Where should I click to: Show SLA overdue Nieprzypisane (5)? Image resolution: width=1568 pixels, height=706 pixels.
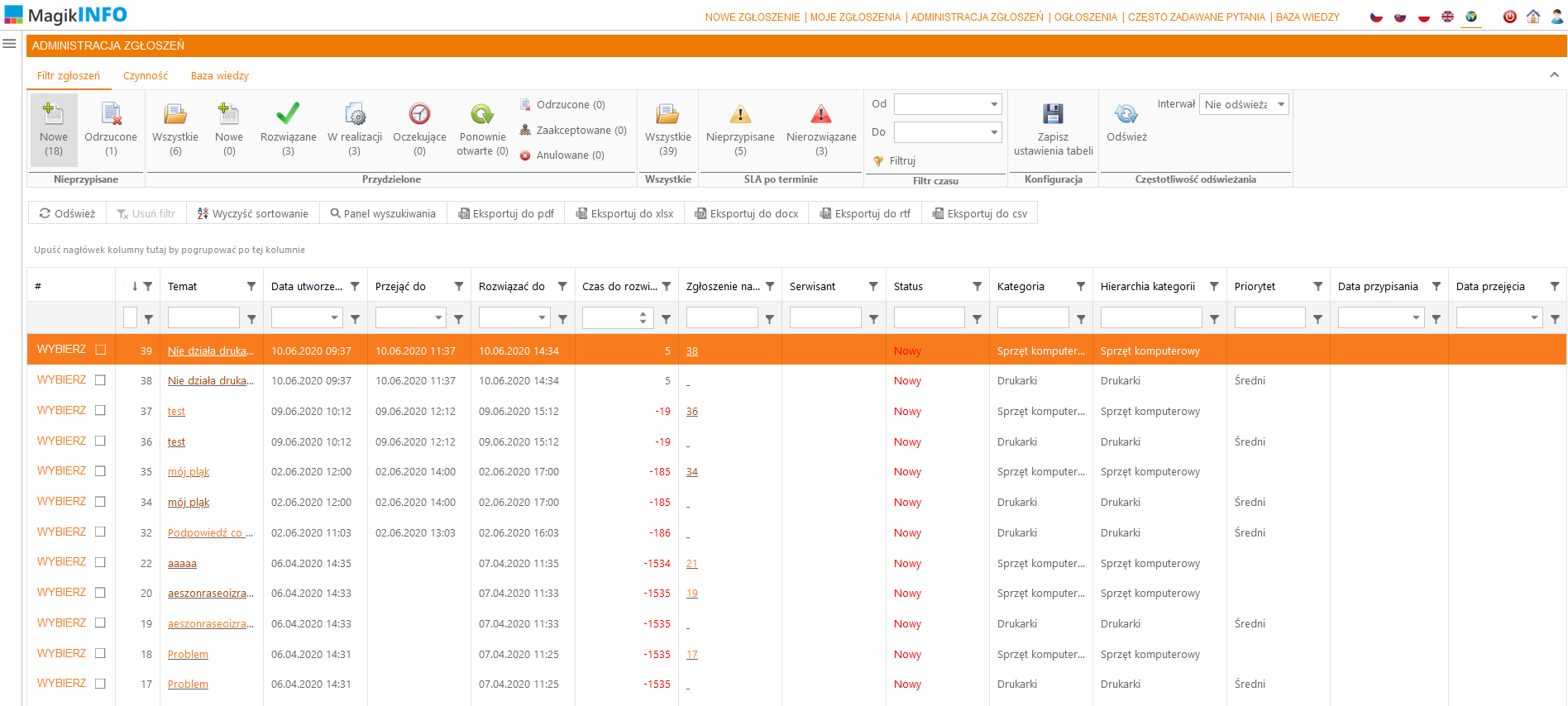740,131
